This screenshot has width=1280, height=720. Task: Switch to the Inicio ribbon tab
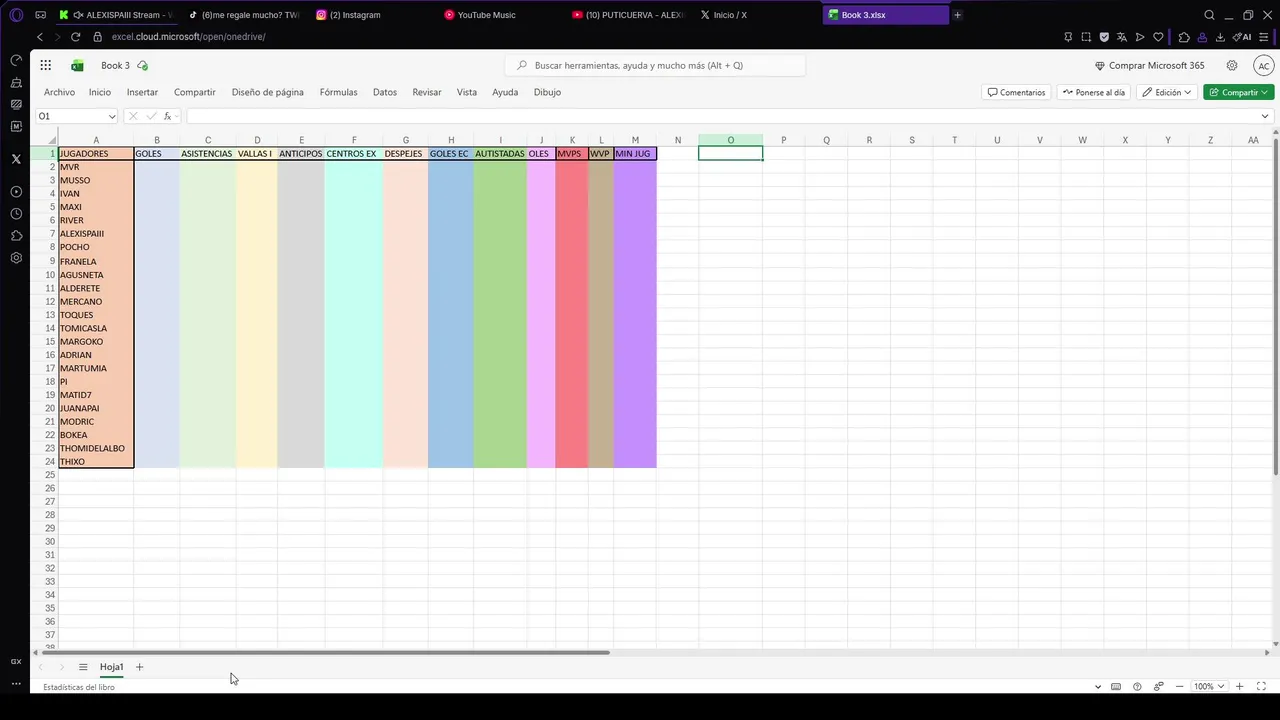coord(100,92)
